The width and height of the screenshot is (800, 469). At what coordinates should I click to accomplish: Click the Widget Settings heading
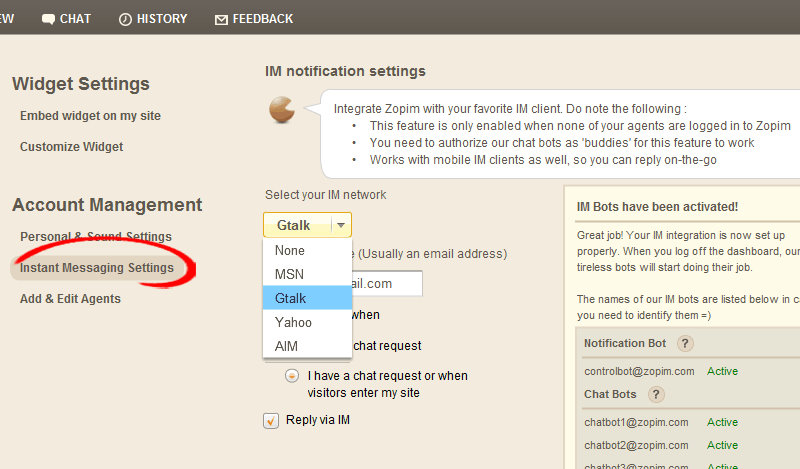(x=81, y=84)
